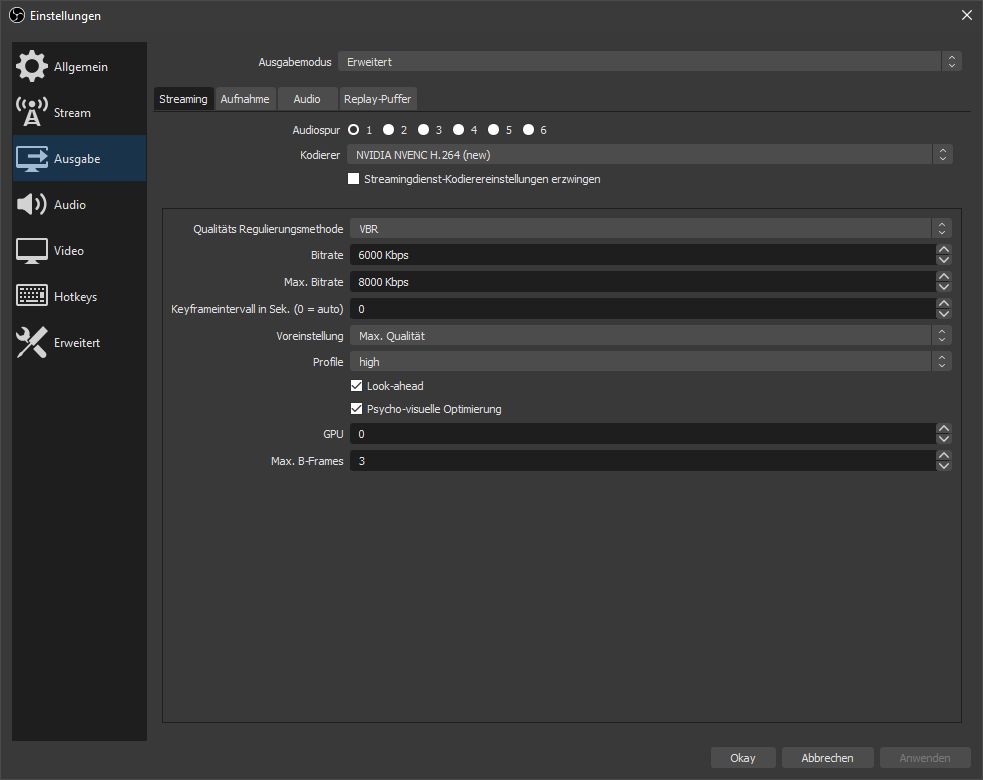
Task: Open the Audio output tab
Action: (x=307, y=99)
